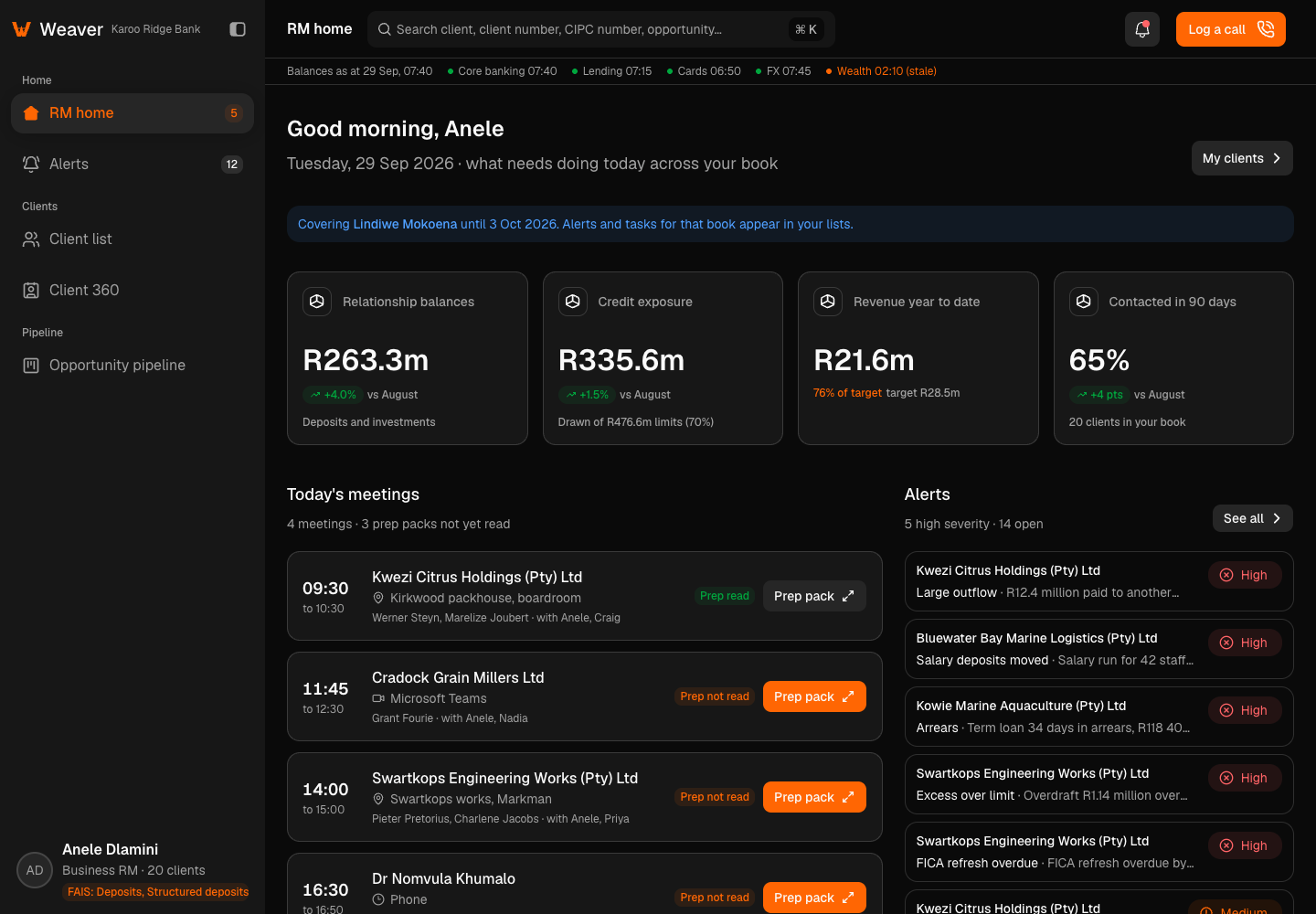1316x914 pixels.
Task: Click the Weaver logo icon
Action: [x=22, y=29]
